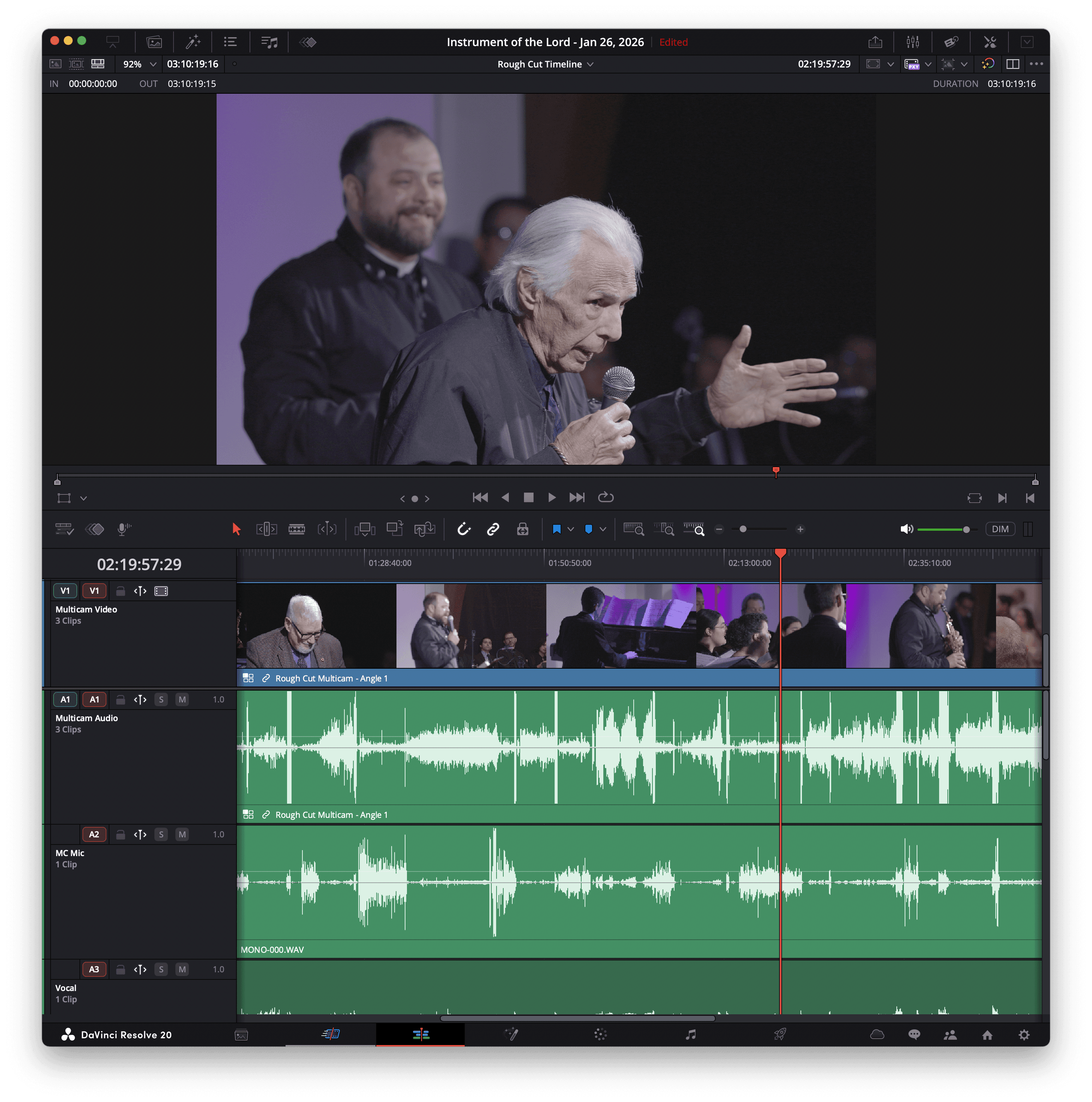Select the arrow Selection Mode tool
Screen dimensions: 1092x1102
(x=236, y=529)
